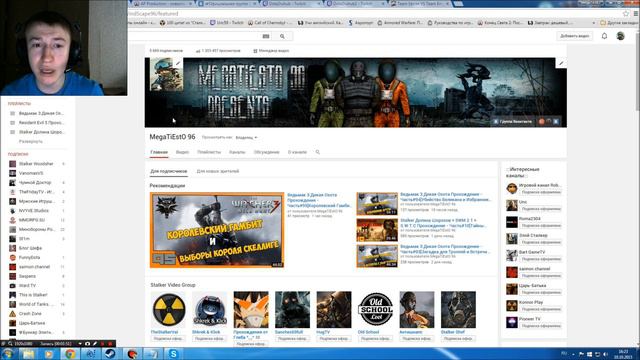The height and width of the screenshot is (360, 640).
Task: Edit channel art using the banner pencil icon
Action: click(x=561, y=63)
